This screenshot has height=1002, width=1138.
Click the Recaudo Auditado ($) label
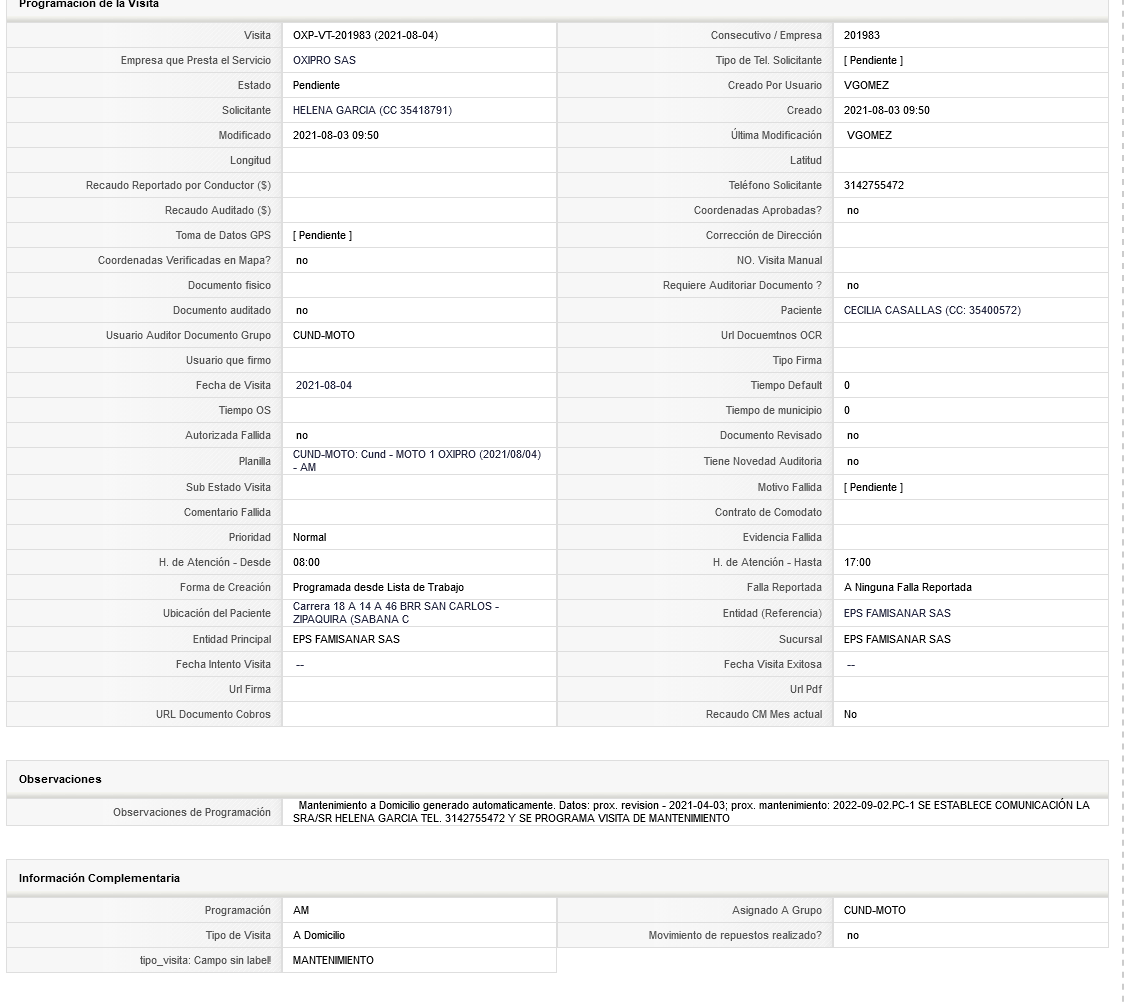coord(218,210)
